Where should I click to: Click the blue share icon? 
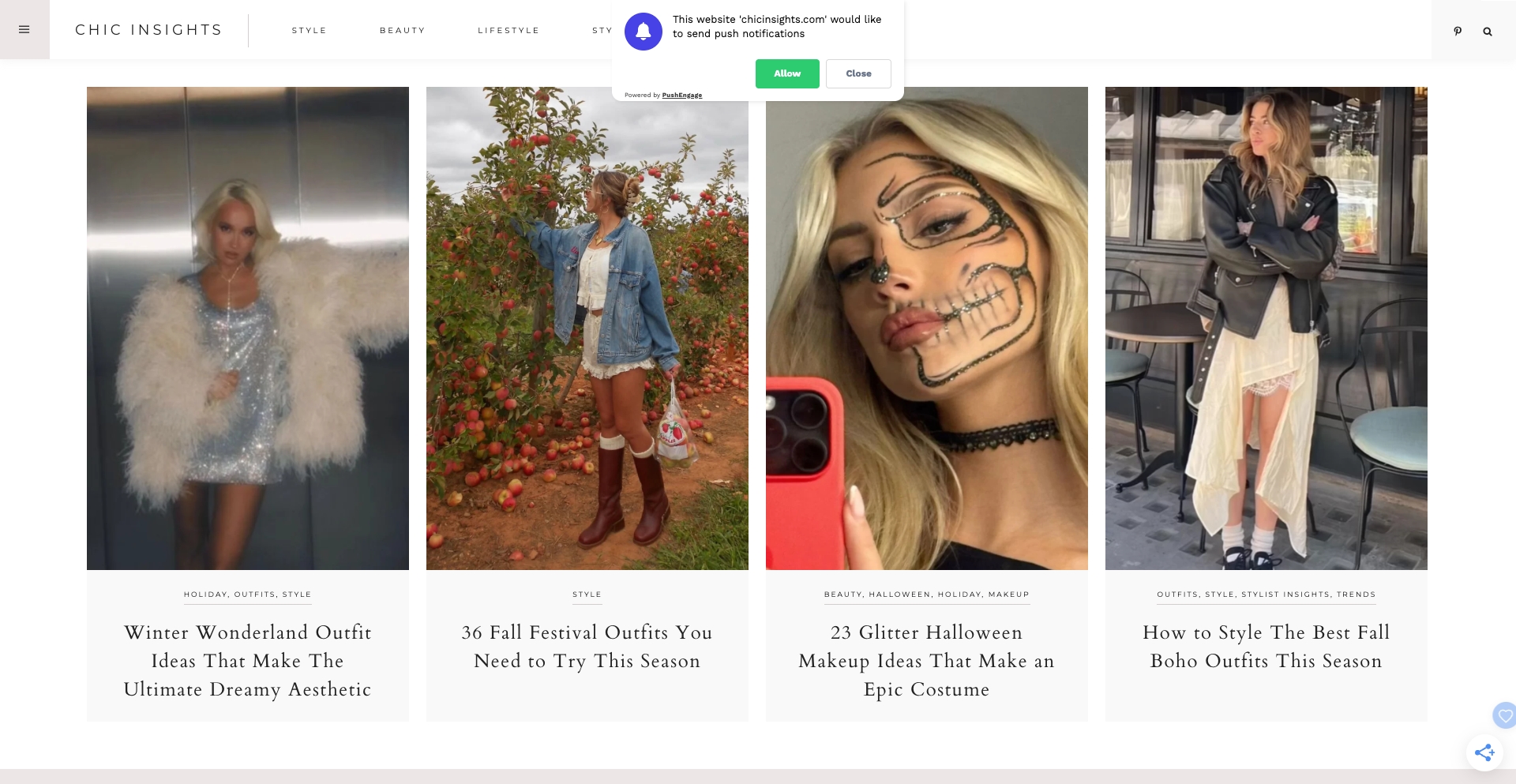pos(1484,752)
